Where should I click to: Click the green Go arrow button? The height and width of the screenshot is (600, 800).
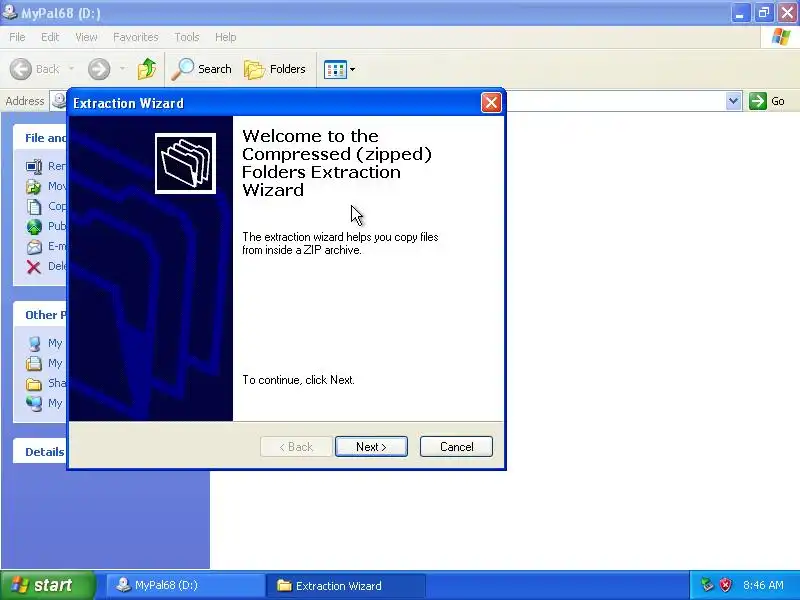tap(757, 101)
